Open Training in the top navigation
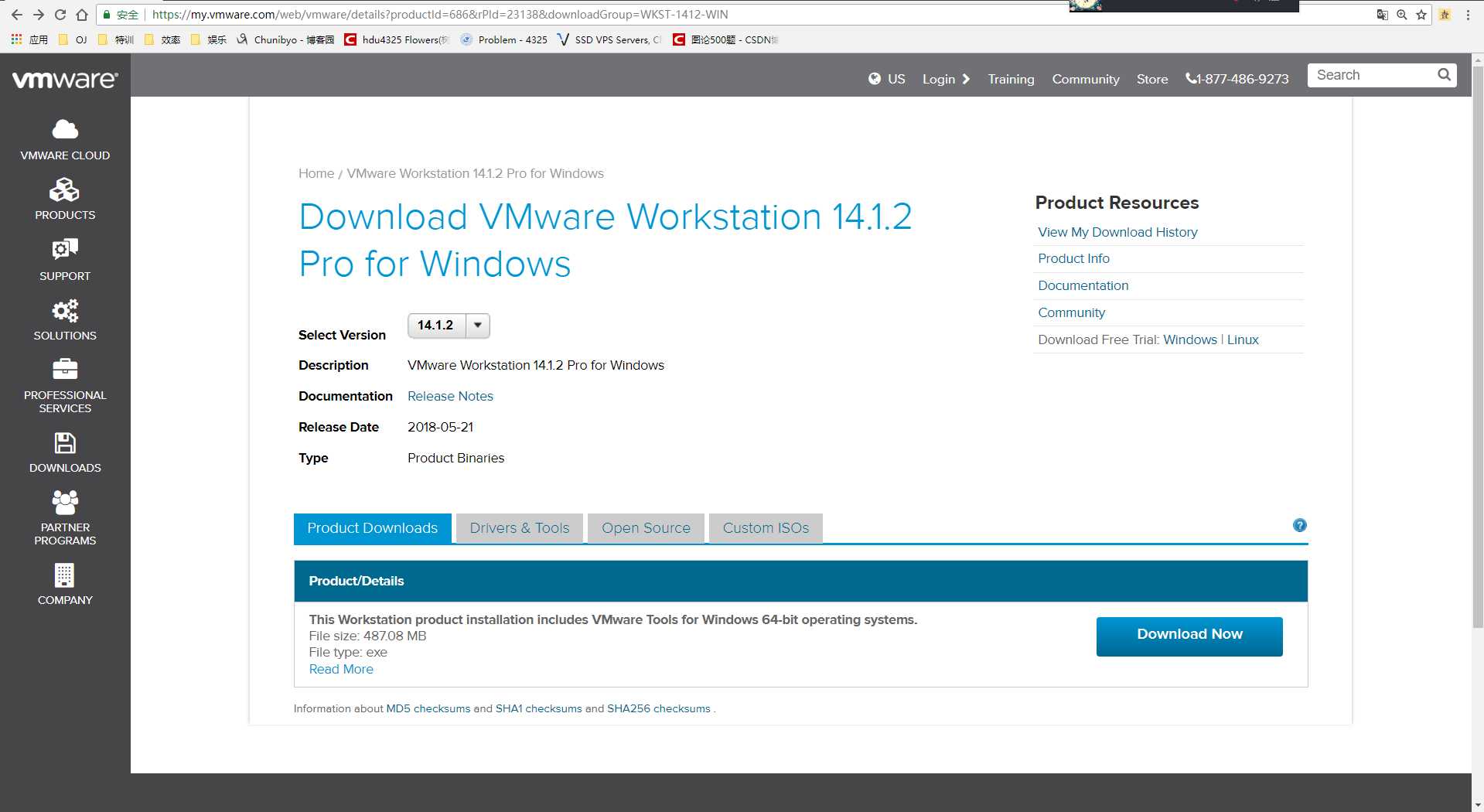The width and height of the screenshot is (1484, 812). (1011, 79)
